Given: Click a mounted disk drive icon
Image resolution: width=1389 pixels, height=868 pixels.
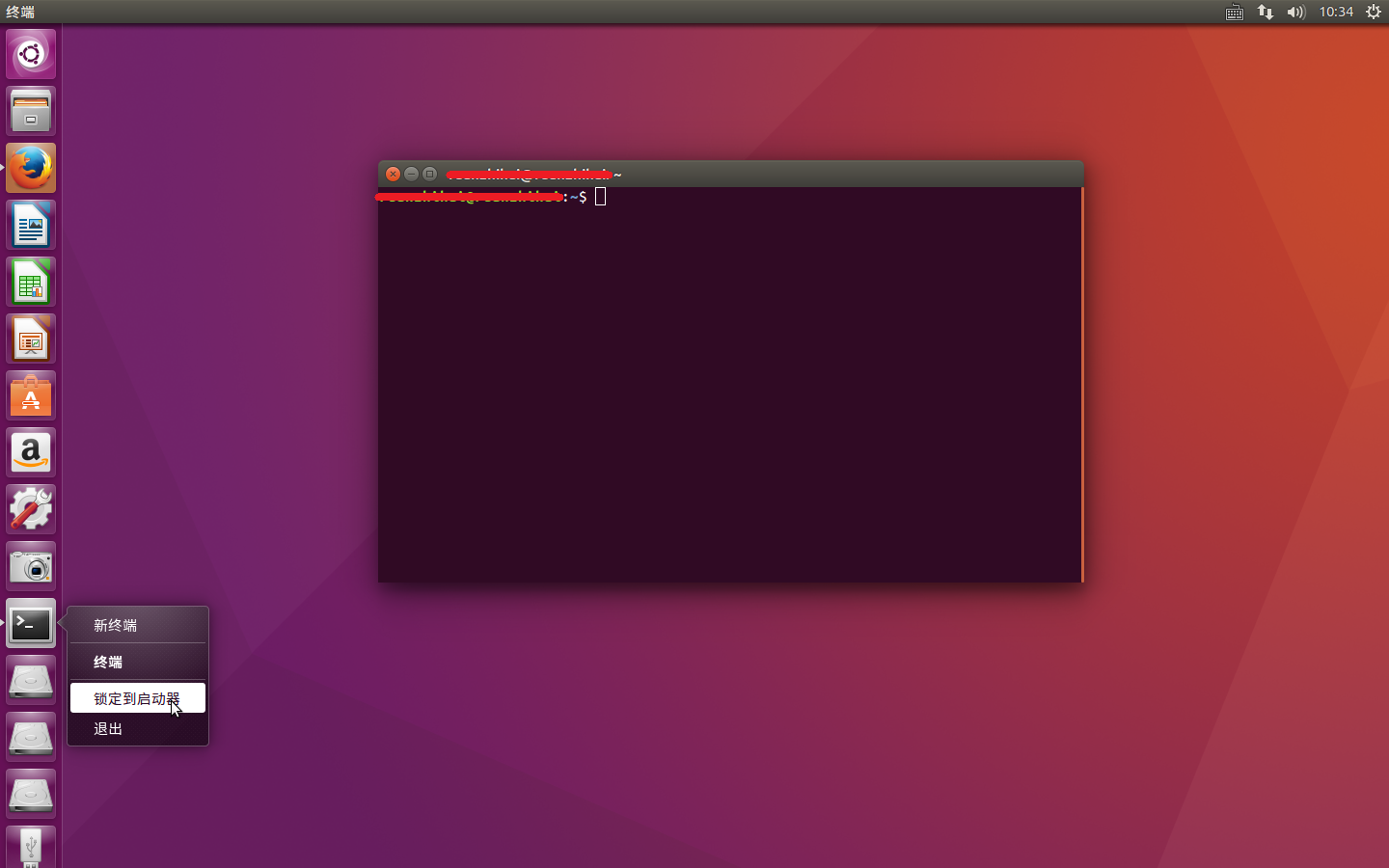Looking at the screenshot, I should [x=30, y=679].
